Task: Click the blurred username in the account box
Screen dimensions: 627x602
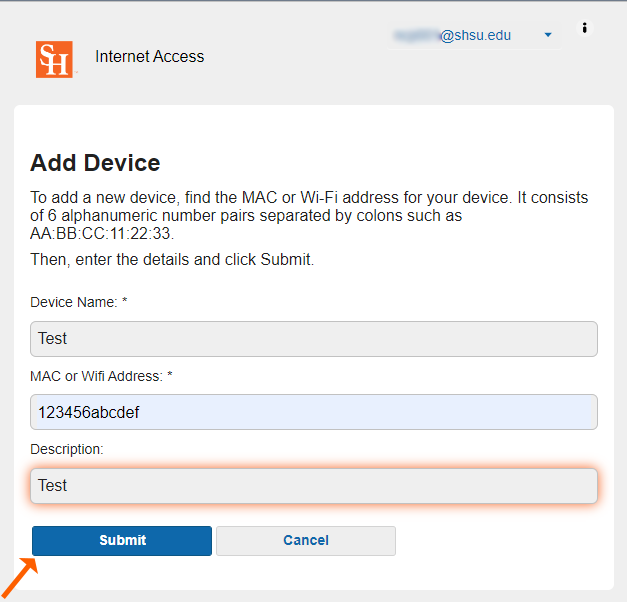Action: [415, 35]
